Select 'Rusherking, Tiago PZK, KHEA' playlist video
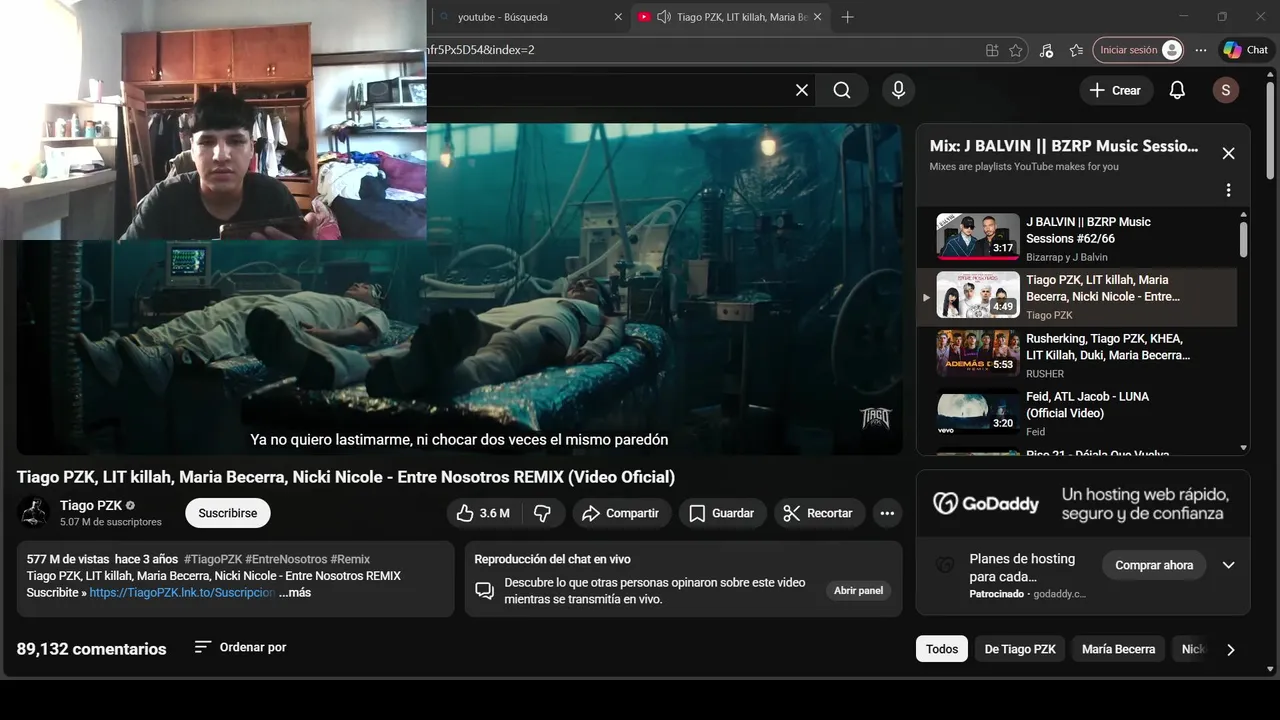Image resolution: width=1280 pixels, height=720 pixels. [x=1076, y=355]
